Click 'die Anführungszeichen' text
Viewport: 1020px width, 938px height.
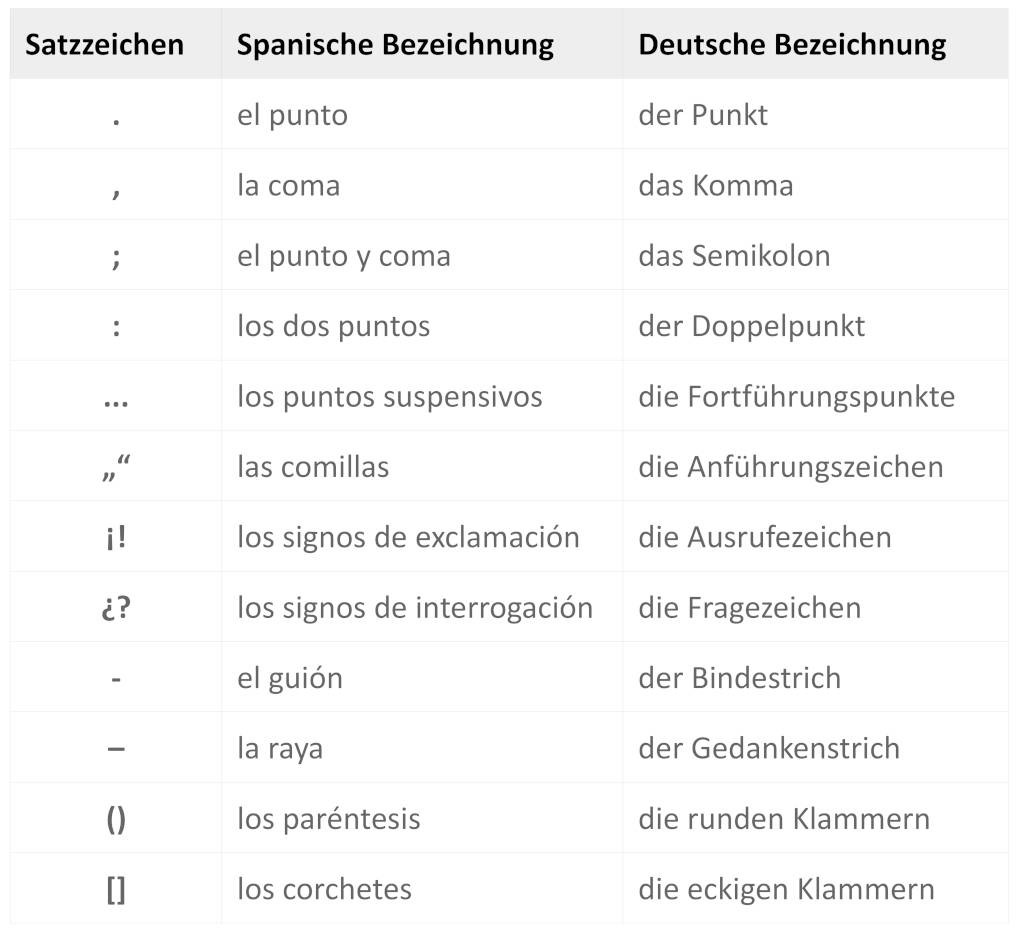coord(790,467)
